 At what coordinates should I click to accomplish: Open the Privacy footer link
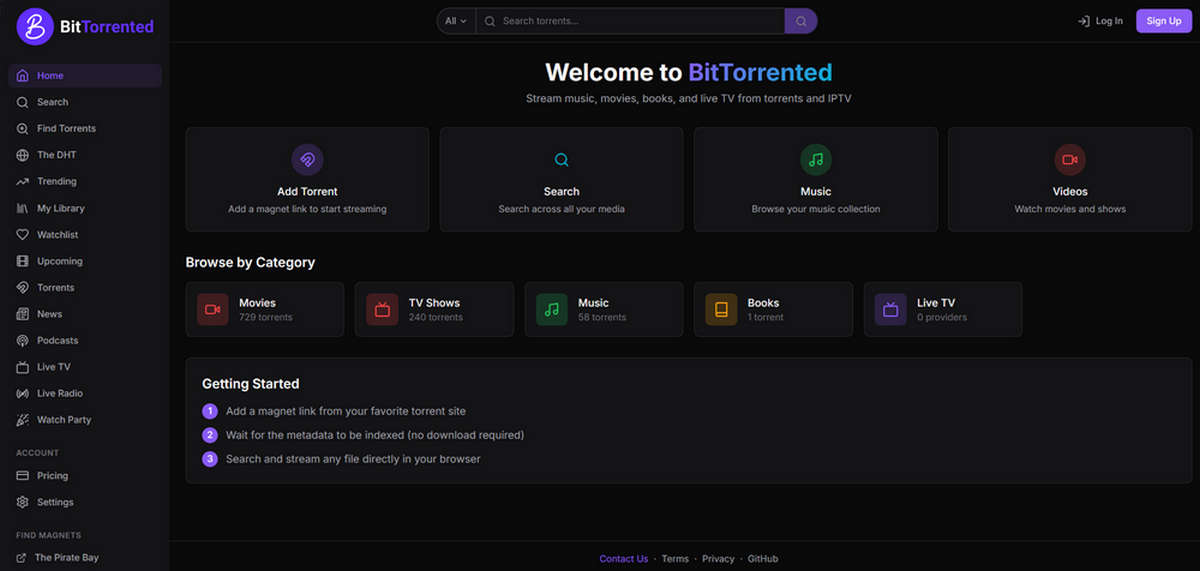tap(718, 559)
